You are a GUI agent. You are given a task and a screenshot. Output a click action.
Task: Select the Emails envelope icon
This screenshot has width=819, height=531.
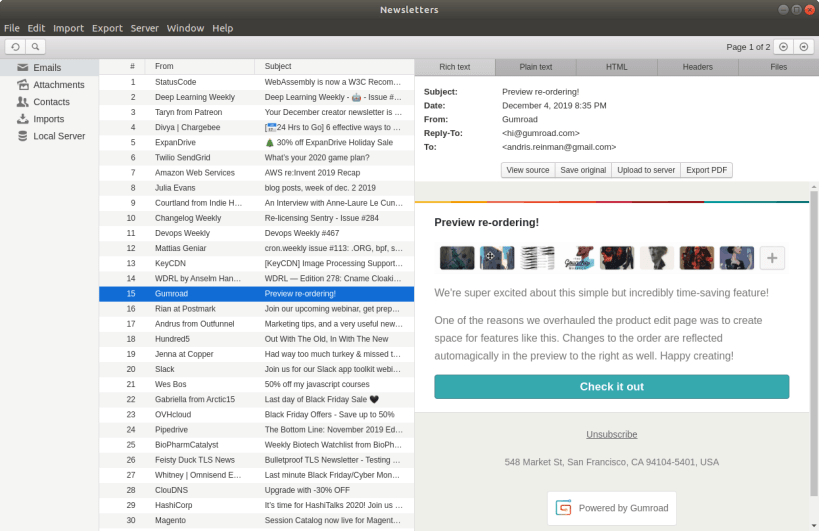coord(22,67)
